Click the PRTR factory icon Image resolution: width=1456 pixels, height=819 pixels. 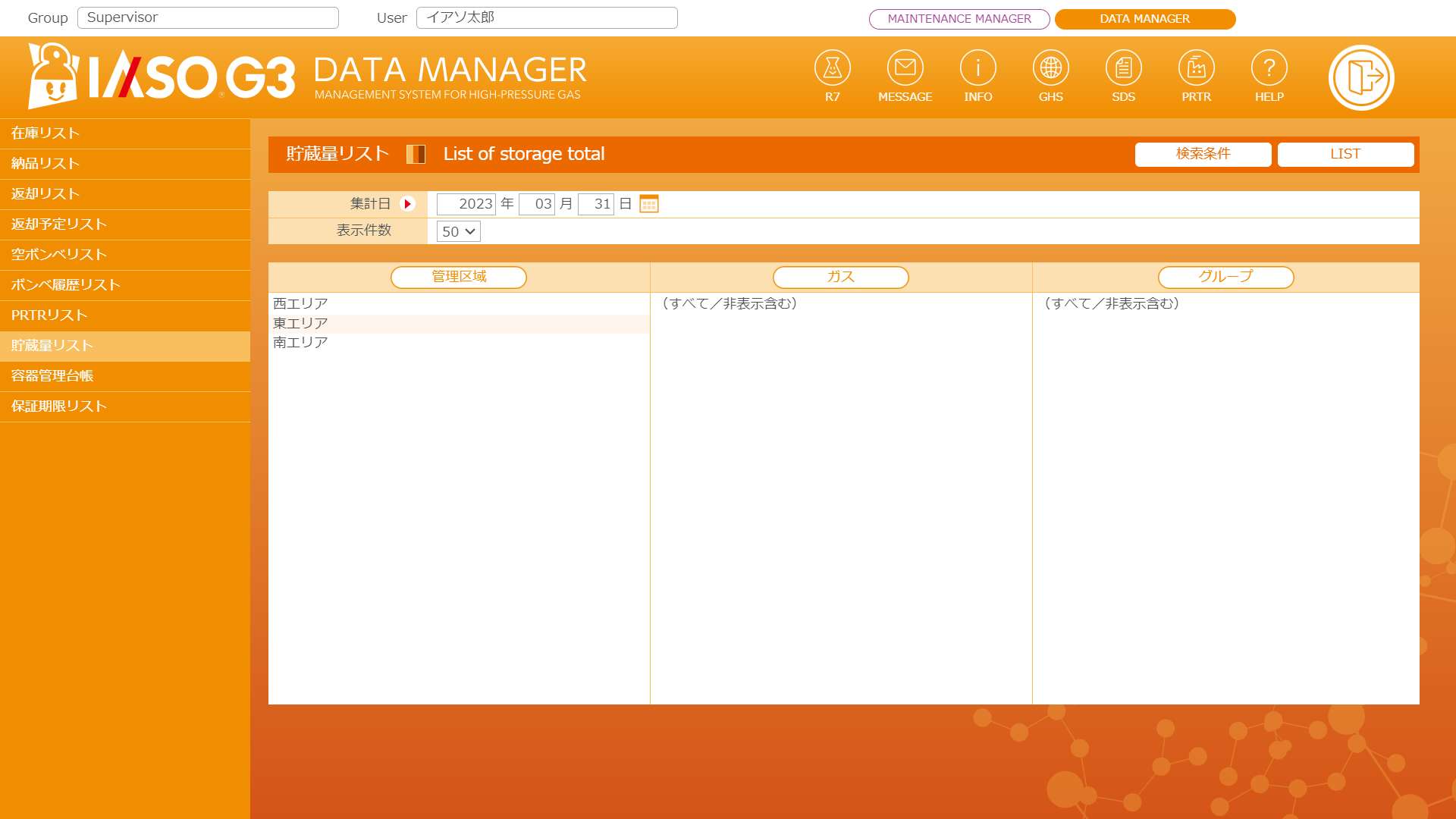1196,69
